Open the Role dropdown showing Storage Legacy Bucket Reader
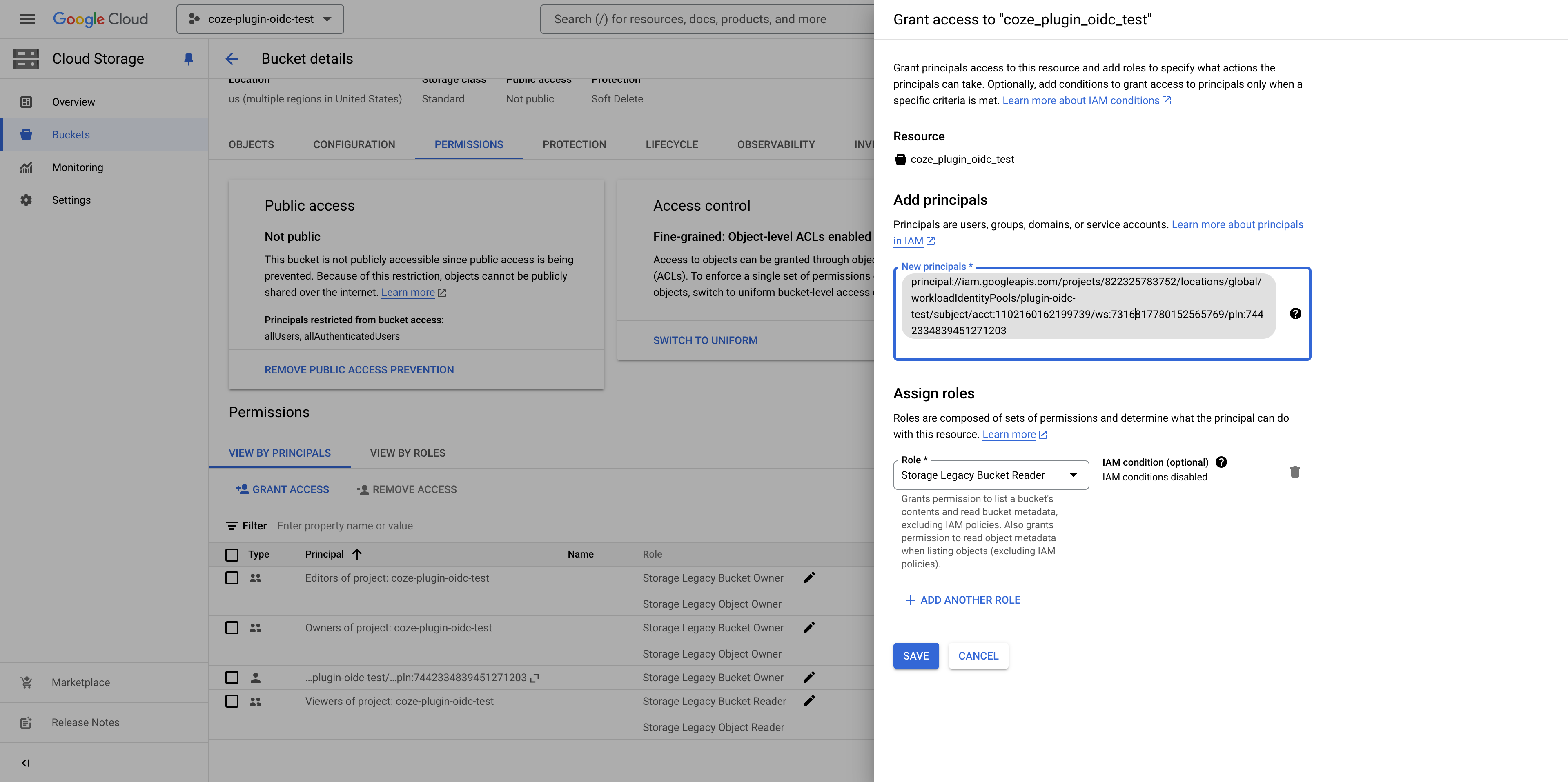This screenshot has width=1568, height=782. click(991, 475)
